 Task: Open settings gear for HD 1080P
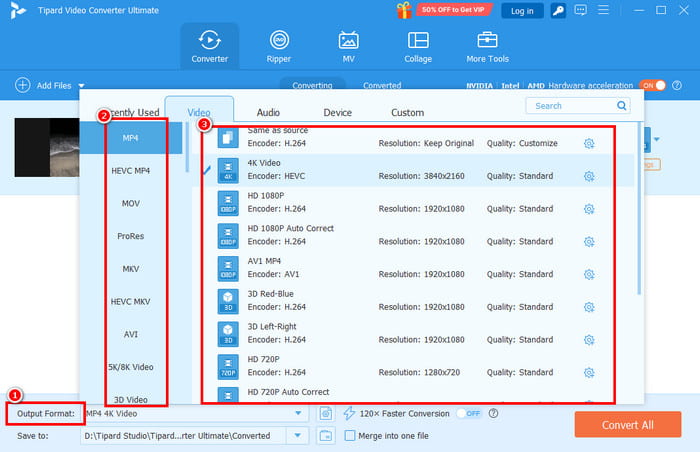coord(589,209)
